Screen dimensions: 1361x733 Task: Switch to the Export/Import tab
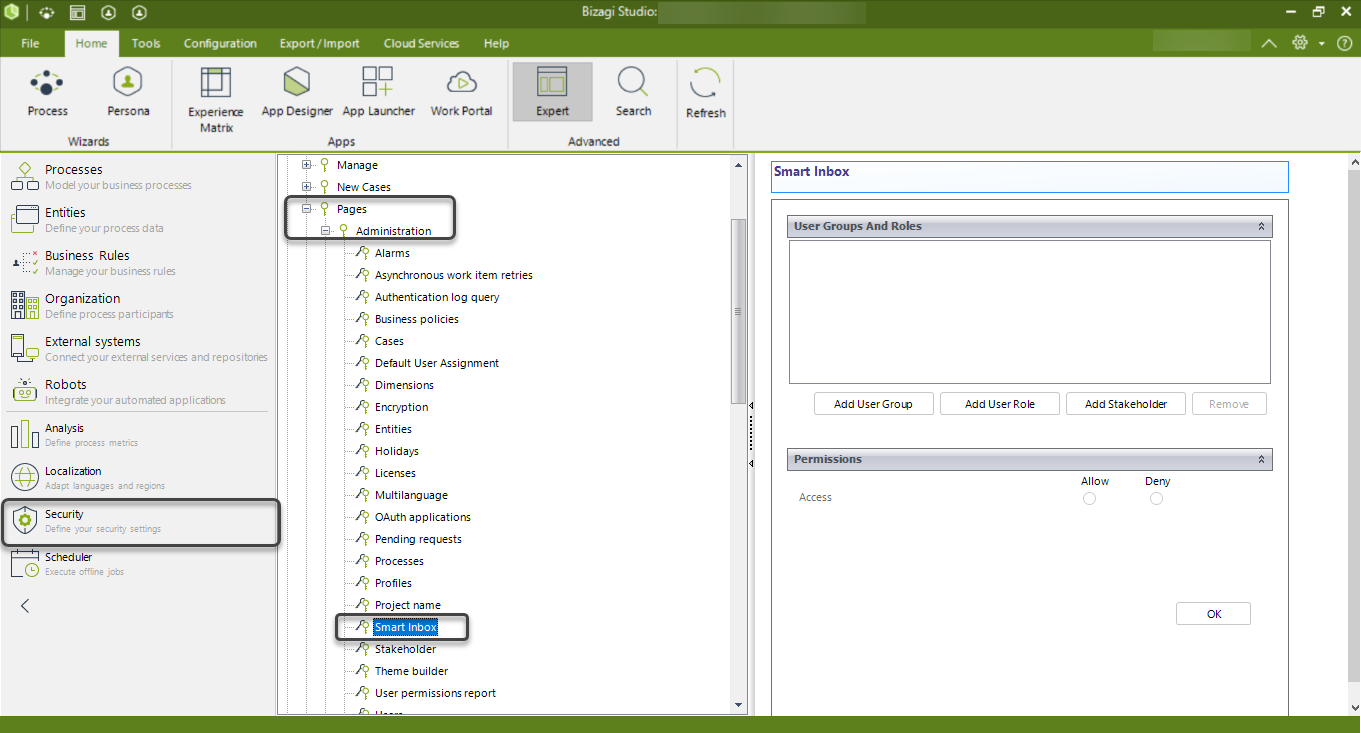pos(319,43)
